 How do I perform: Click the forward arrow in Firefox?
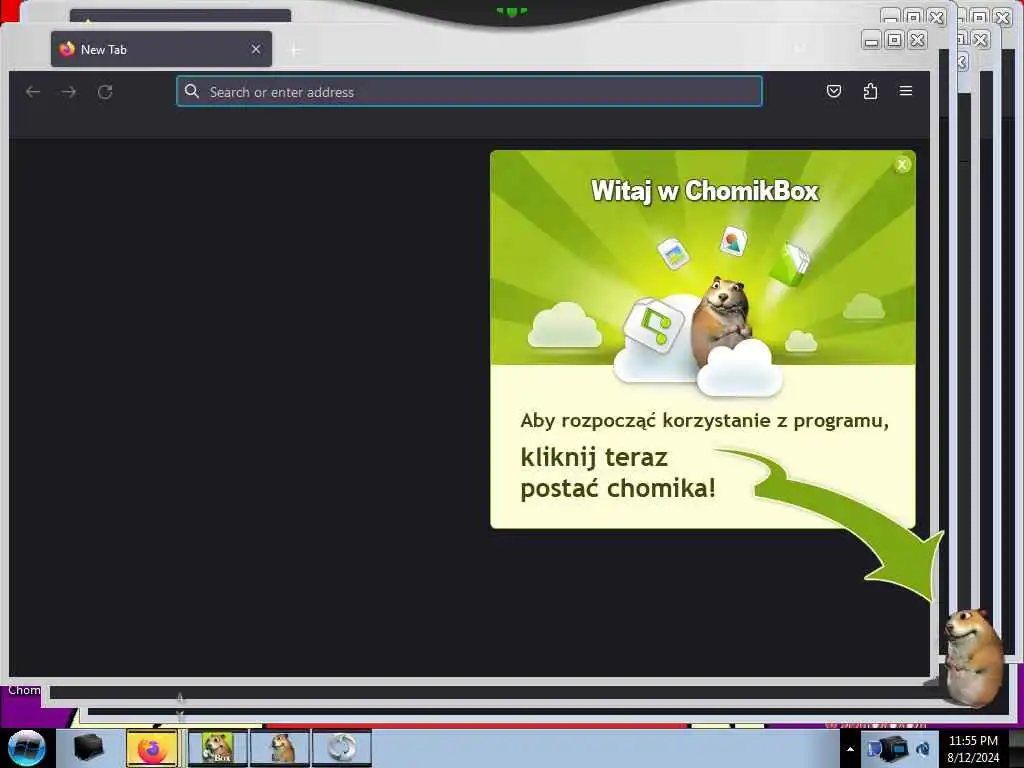(69, 92)
